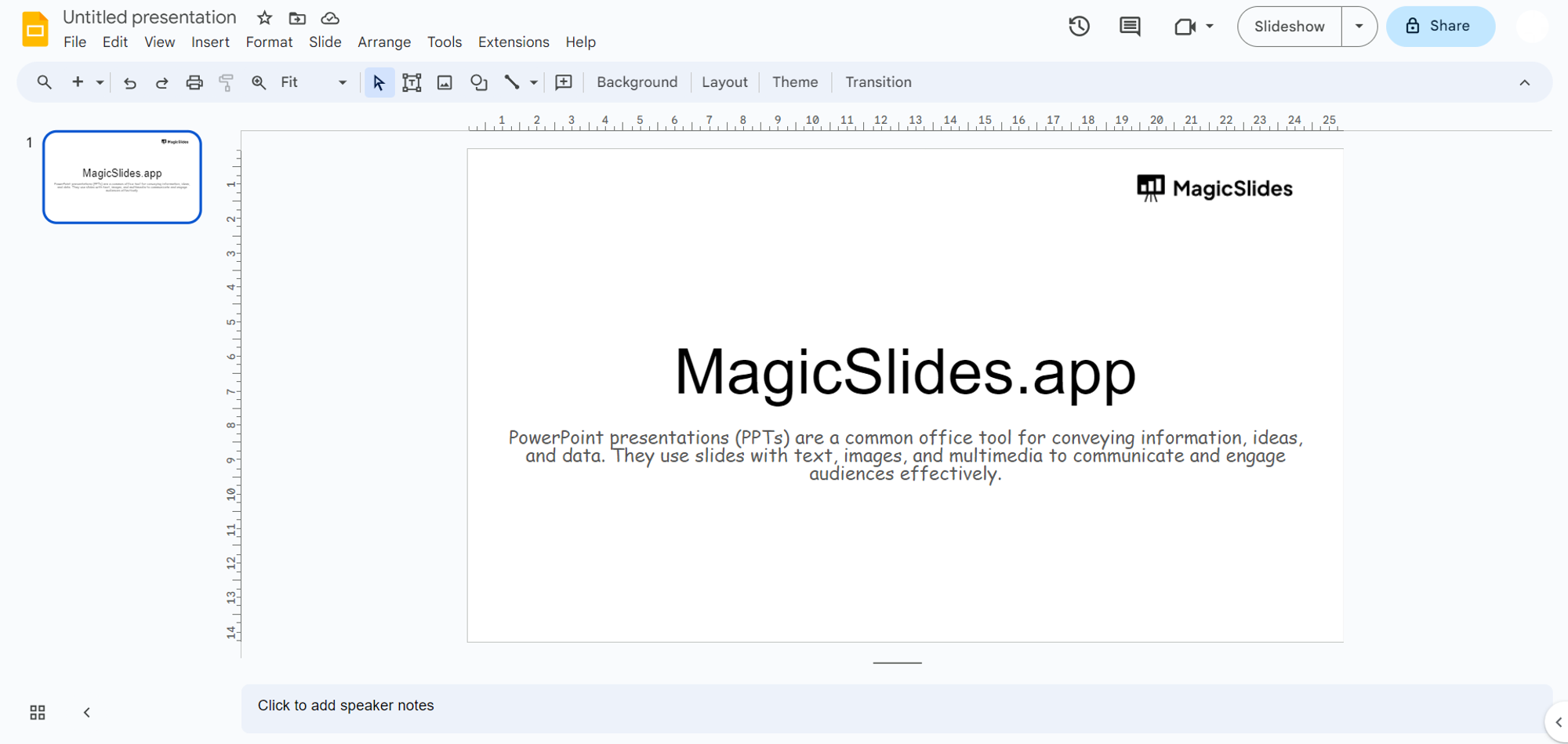Viewport: 1568px width, 744px height.
Task: Star the Untitled presentation
Action: point(264,17)
